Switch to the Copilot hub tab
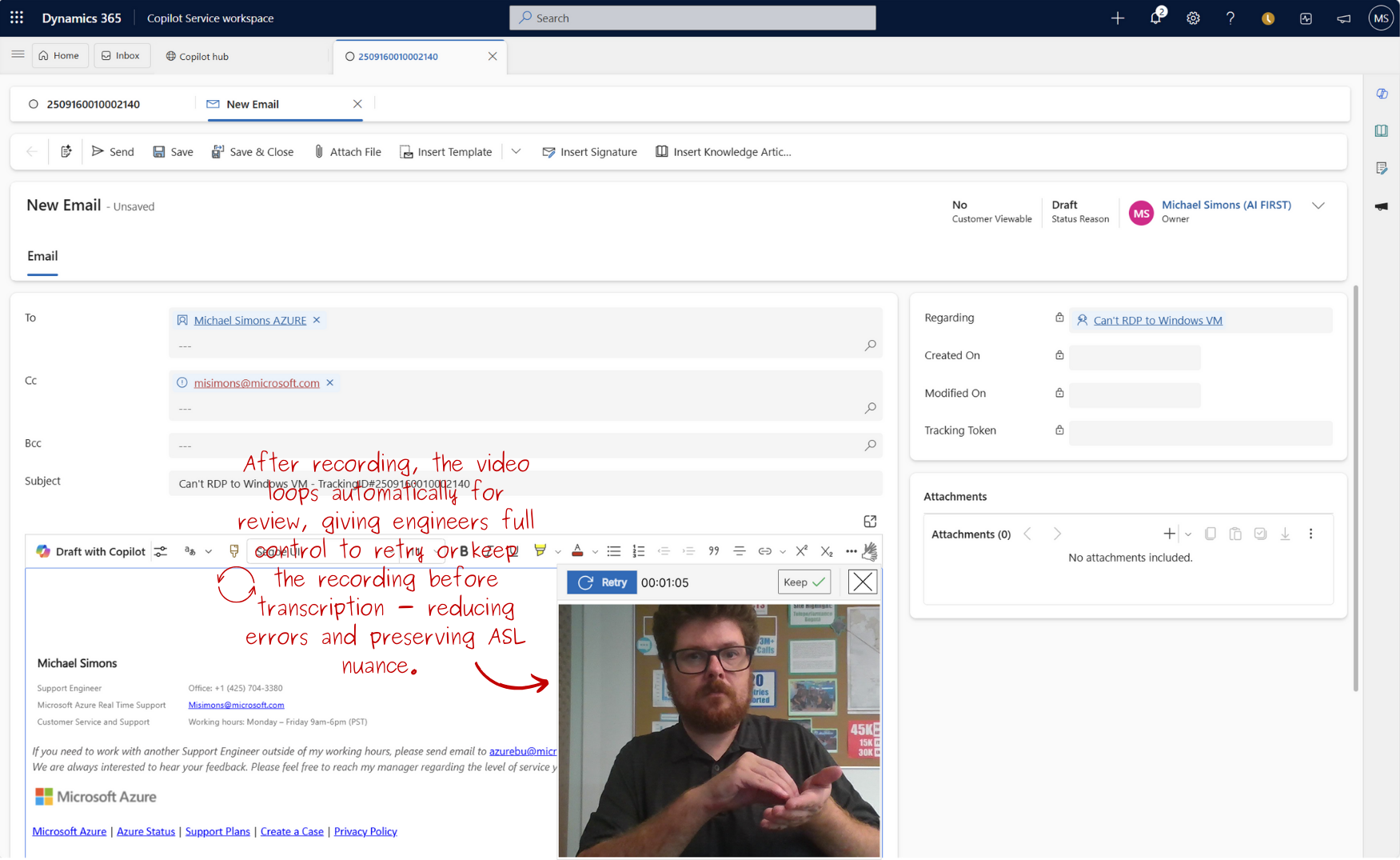Viewport: 1400px width, 860px height. (197, 56)
